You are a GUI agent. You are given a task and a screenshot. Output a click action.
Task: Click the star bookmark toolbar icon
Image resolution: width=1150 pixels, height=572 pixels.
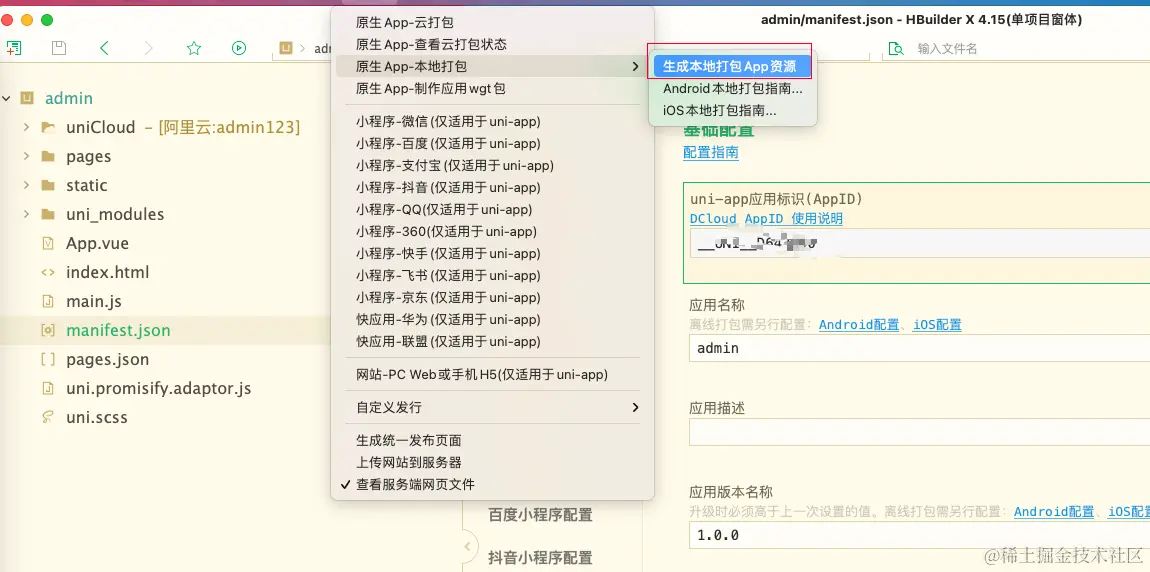pyautogui.click(x=194, y=48)
